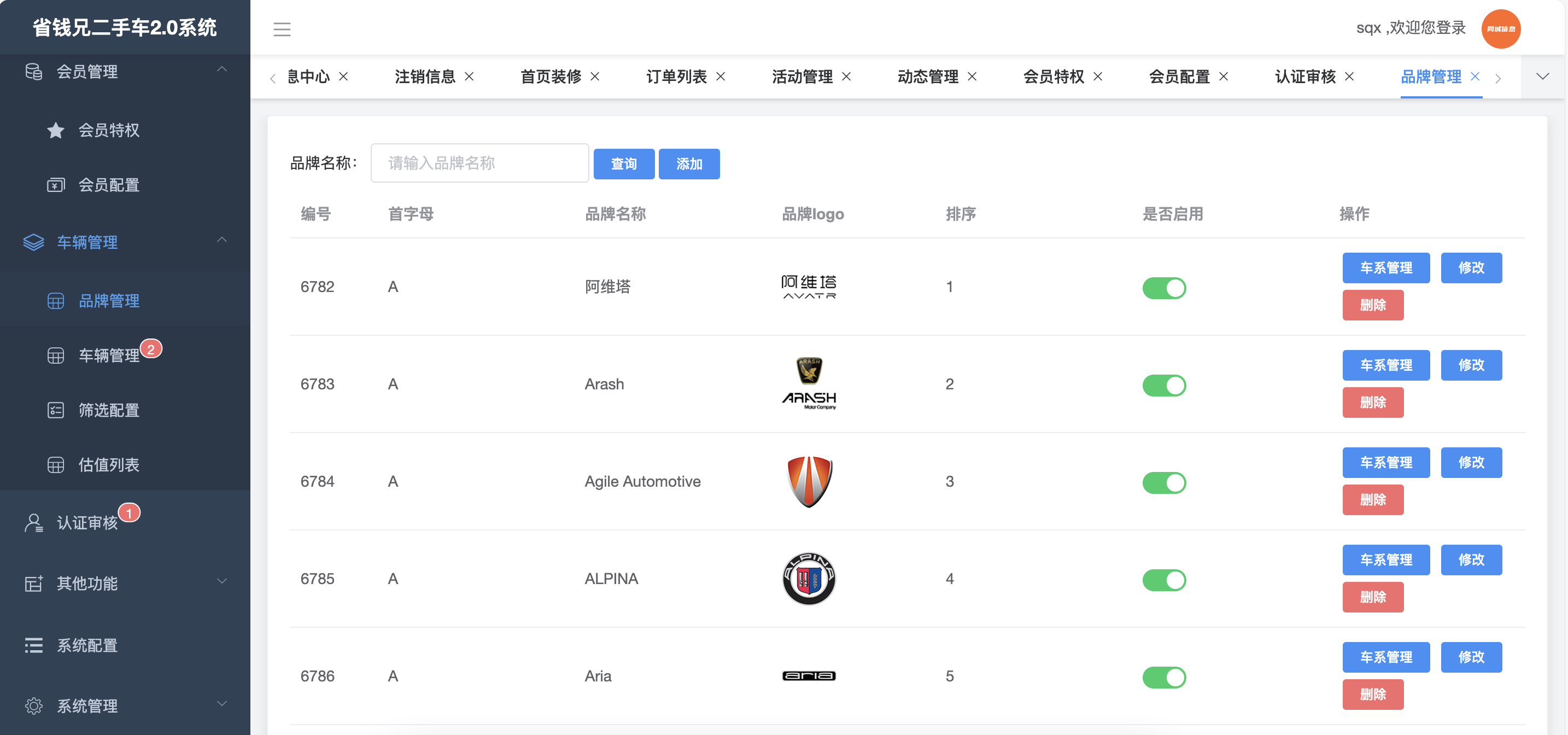This screenshot has width=1568, height=735.
Task: Toggle the enable switch for Aria
Action: coord(1164,677)
